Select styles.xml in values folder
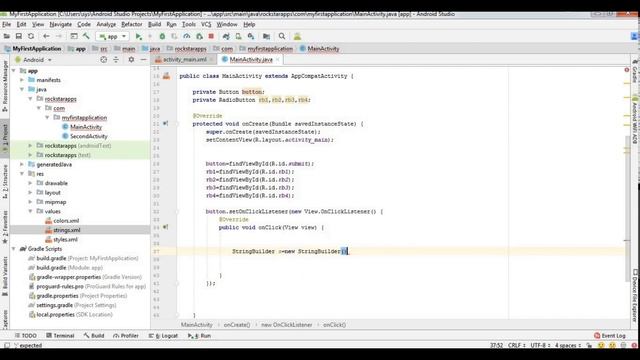The image size is (640, 360). pyautogui.click(x=65, y=240)
